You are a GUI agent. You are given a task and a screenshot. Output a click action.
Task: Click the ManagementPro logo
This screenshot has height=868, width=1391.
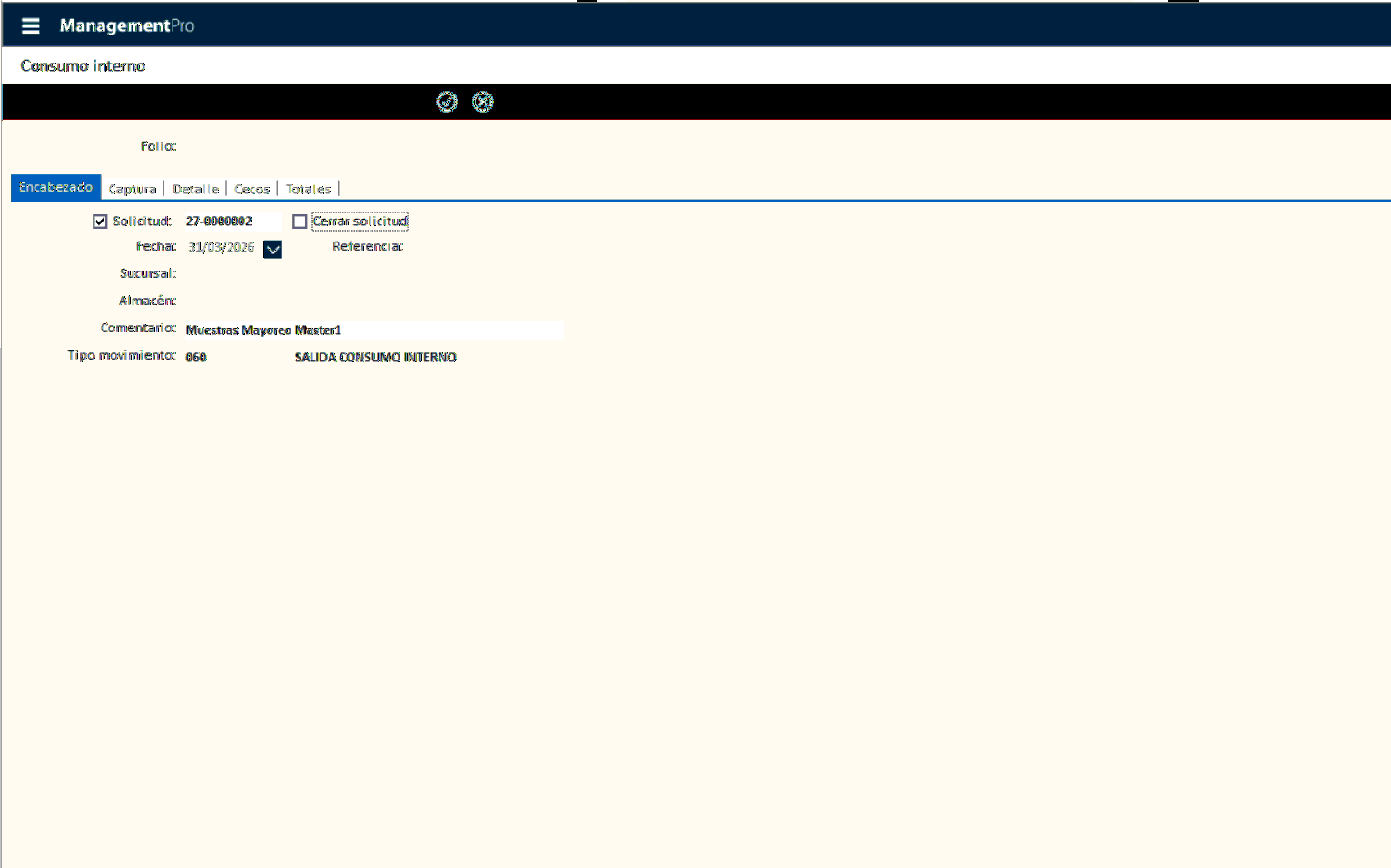tap(126, 25)
